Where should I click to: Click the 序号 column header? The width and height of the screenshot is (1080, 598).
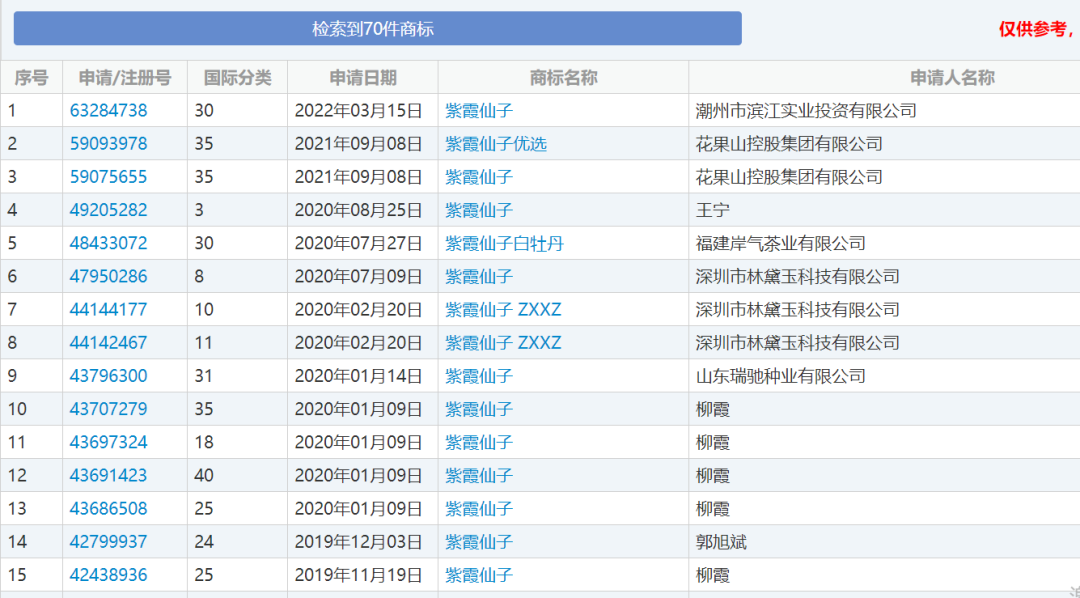tap(32, 77)
